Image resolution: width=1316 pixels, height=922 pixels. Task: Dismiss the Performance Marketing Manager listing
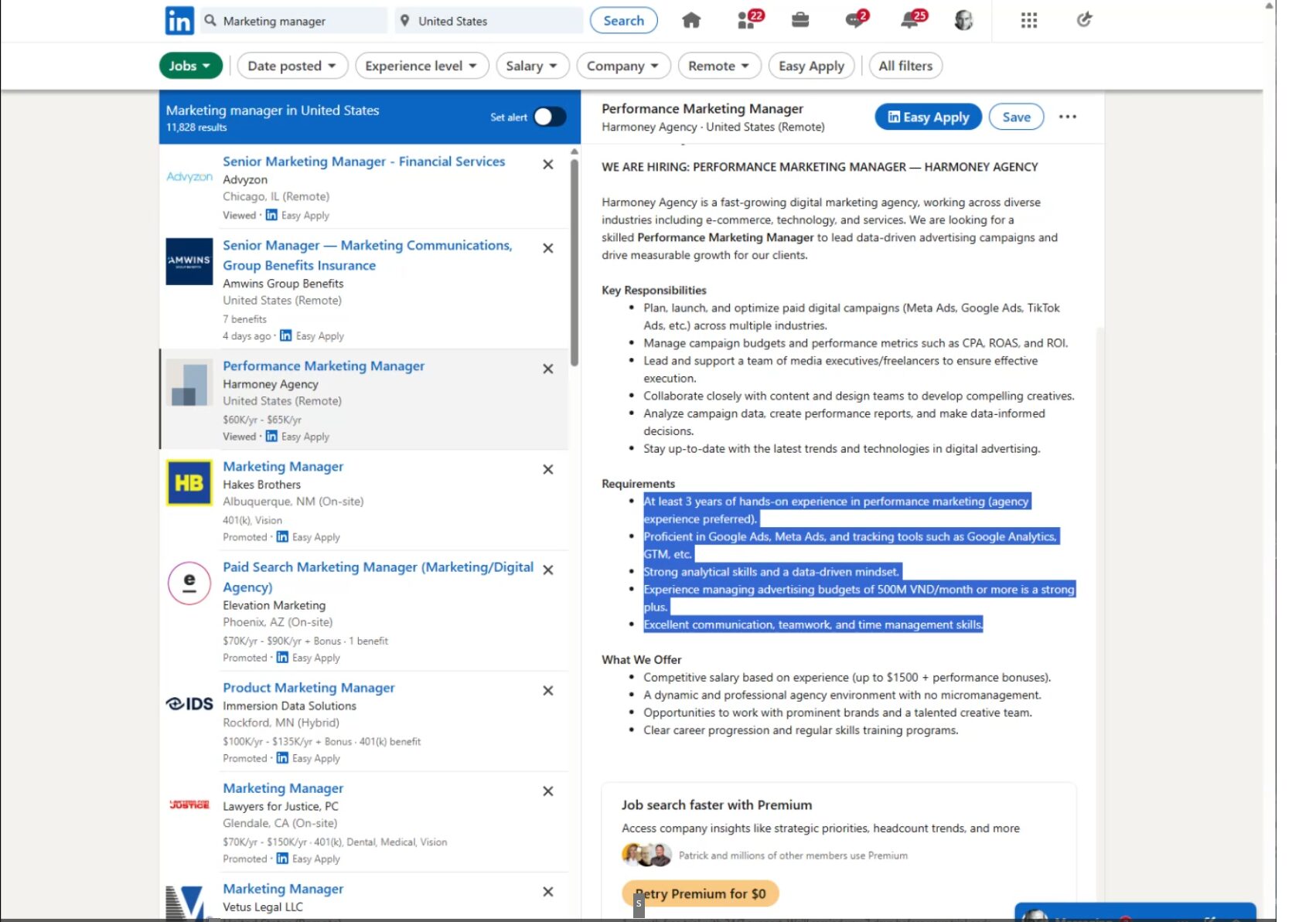548,369
